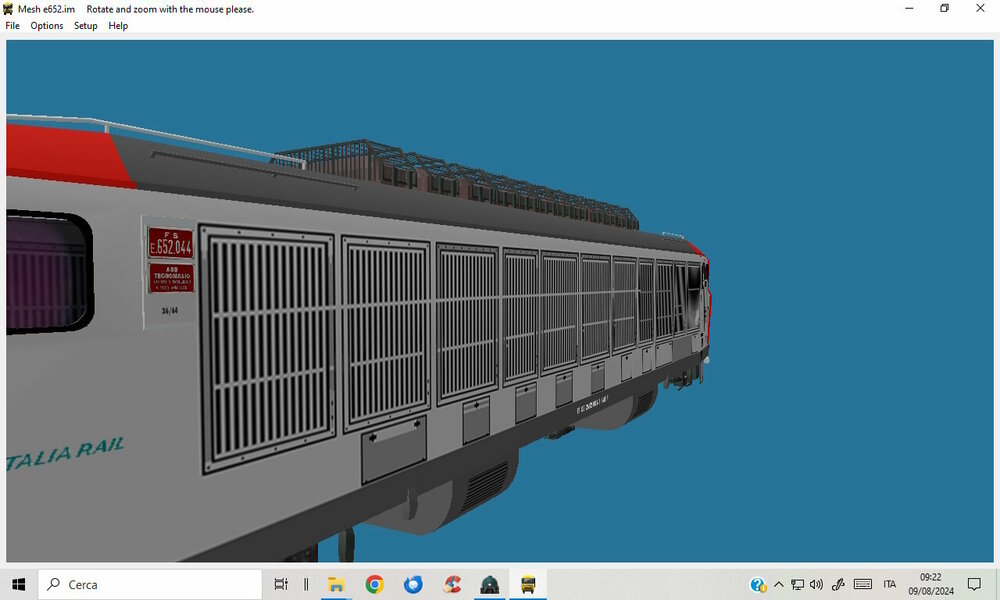Change ITA input language

point(890,584)
